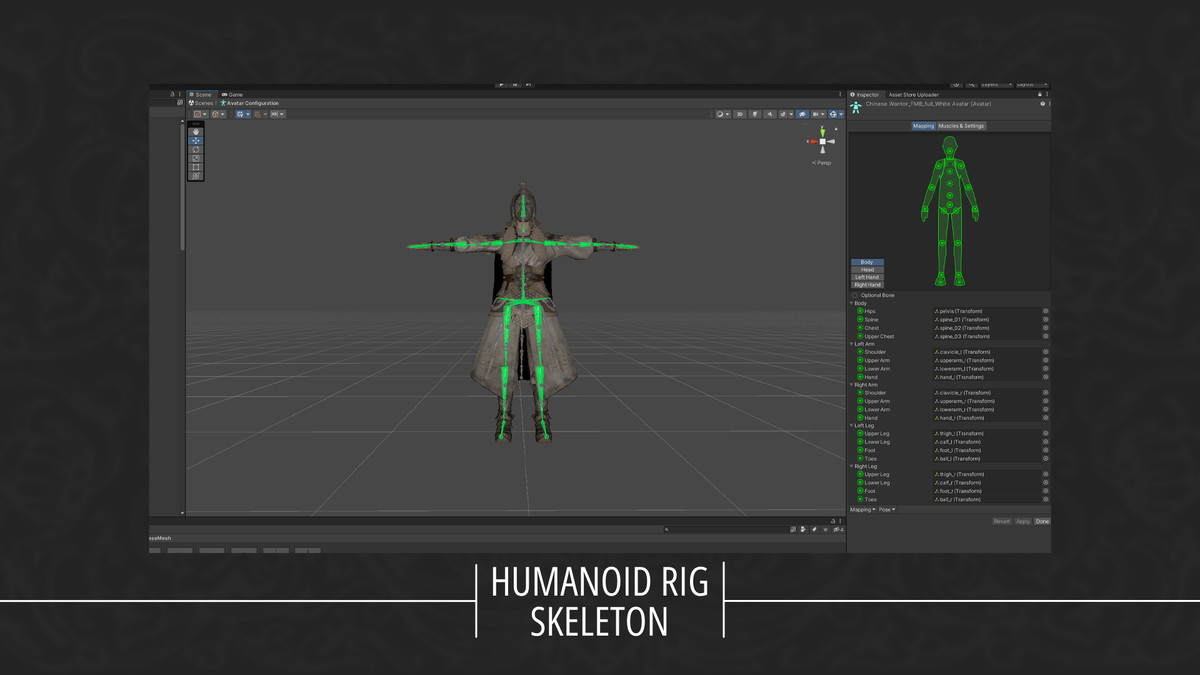Click object picker beside hand_l transform
Screen dimensions: 1200x675
point(1046,377)
